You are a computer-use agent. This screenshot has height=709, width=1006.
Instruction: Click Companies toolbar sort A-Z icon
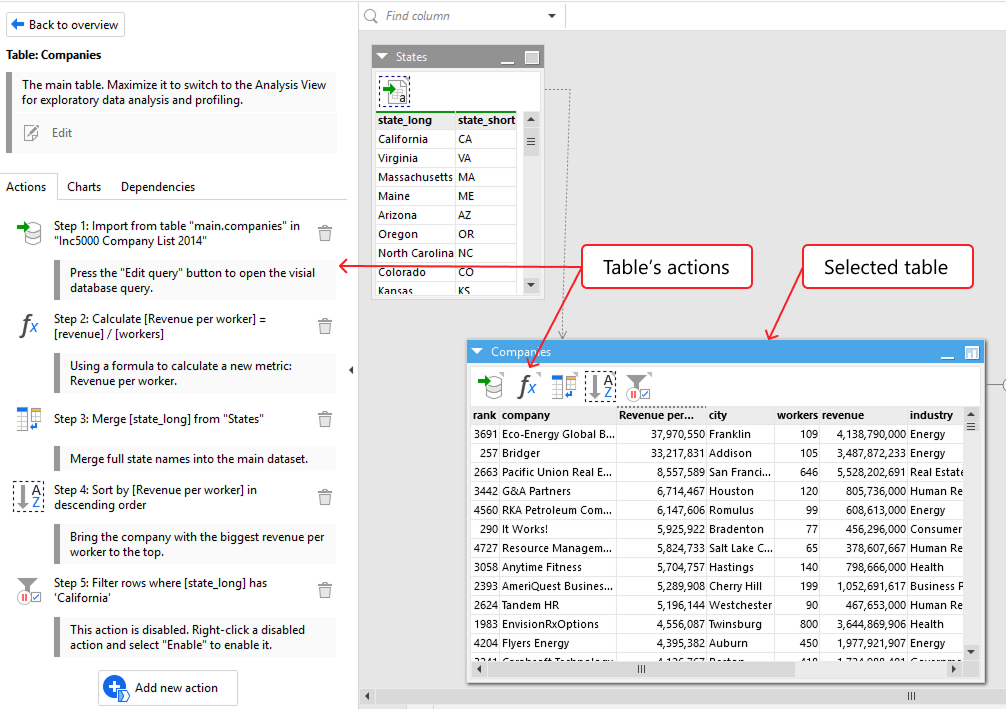pyautogui.click(x=601, y=386)
